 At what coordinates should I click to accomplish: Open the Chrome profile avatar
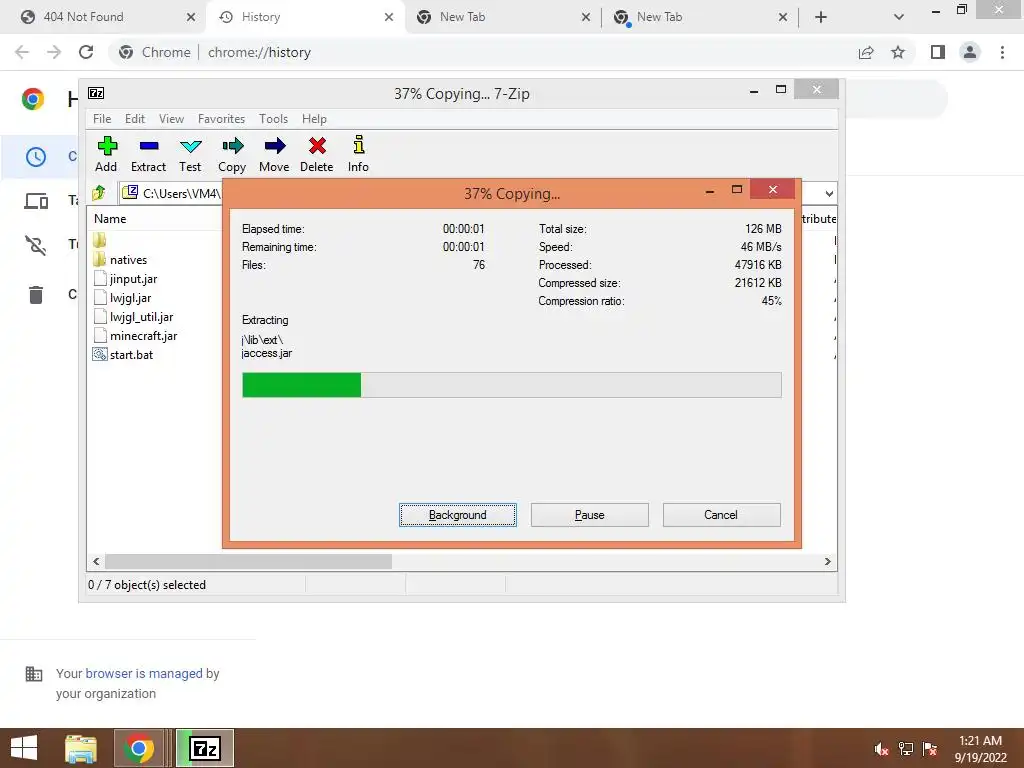(x=970, y=52)
